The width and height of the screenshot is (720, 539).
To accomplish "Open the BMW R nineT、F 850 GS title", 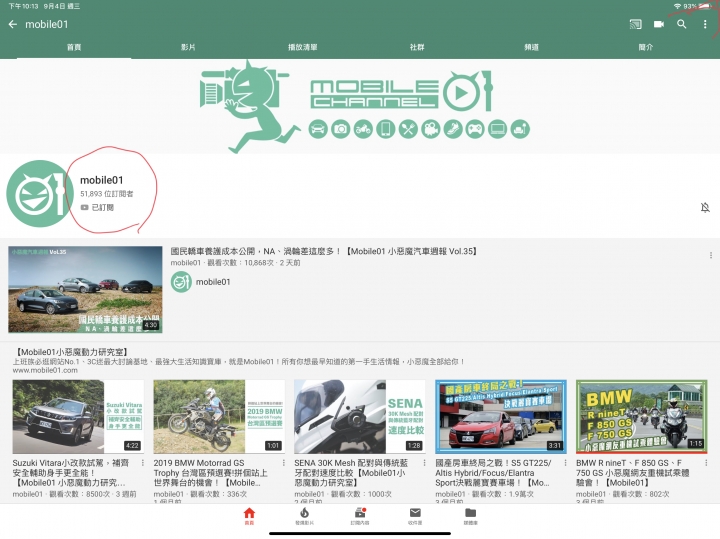I will pos(632,473).
